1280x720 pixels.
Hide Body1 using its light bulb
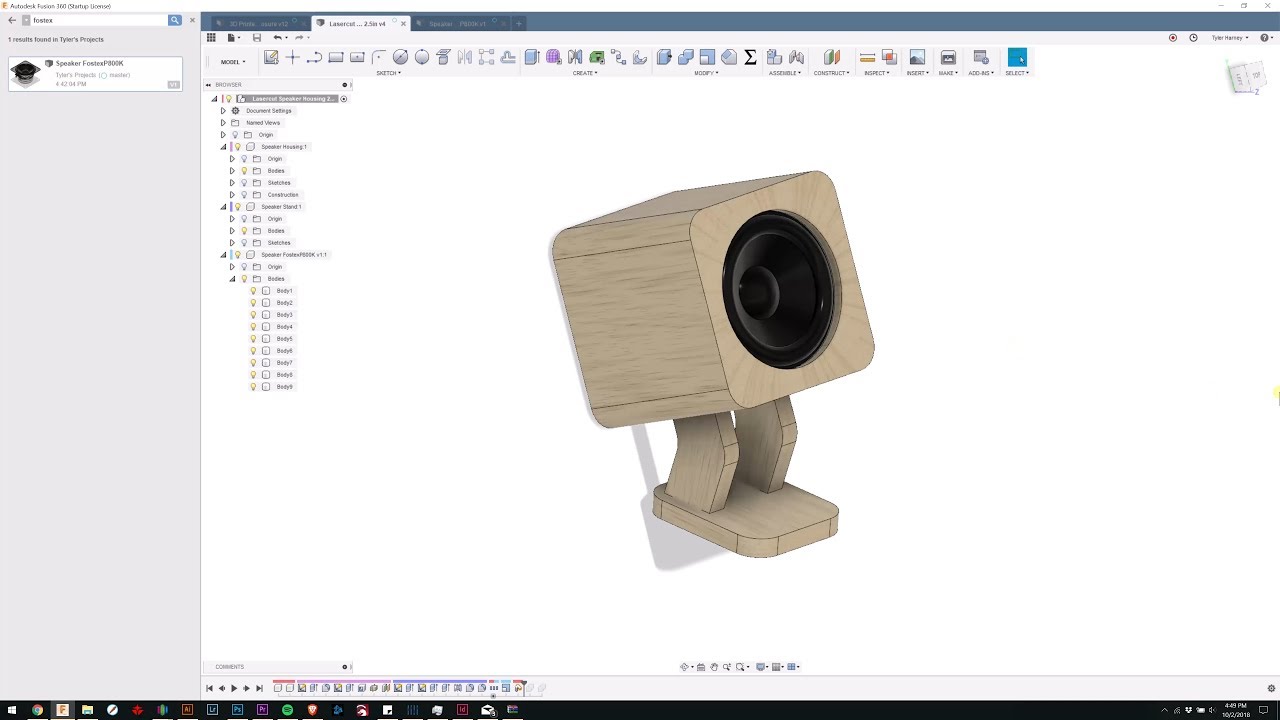tap(253, 291)
